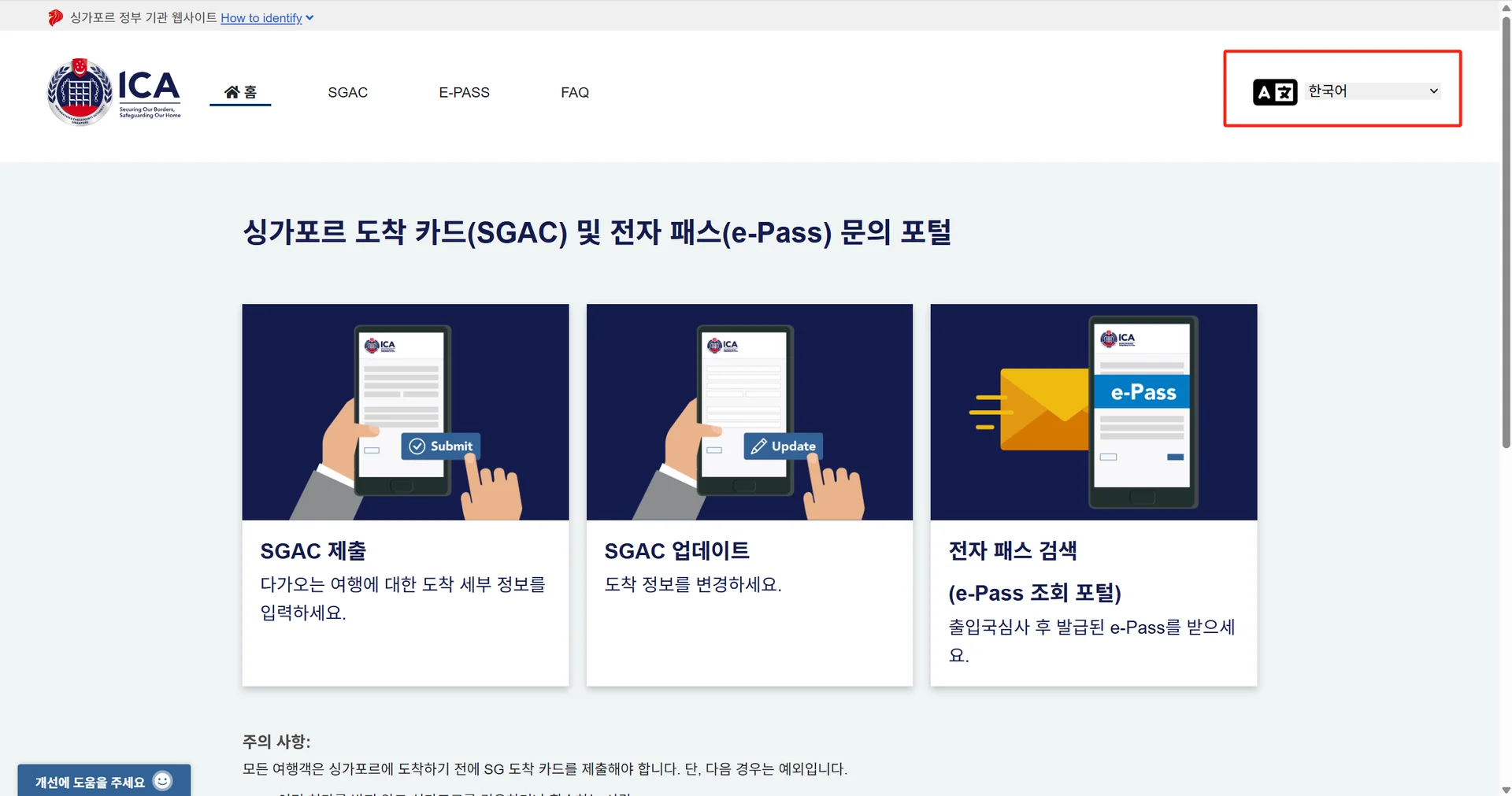Image resolution: width=1512 pixels, height=796 pixels.
Task: Open the 전자 패스 검색 card title
Action: pyautogui.click(x=1013, y=550)
